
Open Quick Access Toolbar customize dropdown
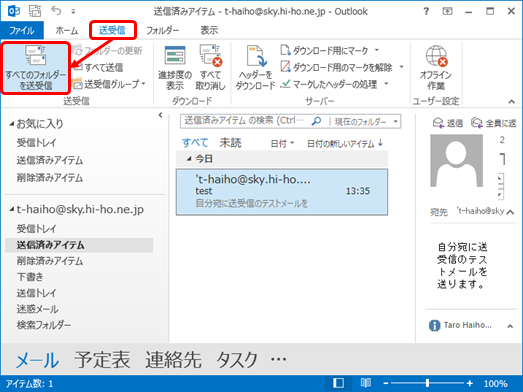pos(73,11)
